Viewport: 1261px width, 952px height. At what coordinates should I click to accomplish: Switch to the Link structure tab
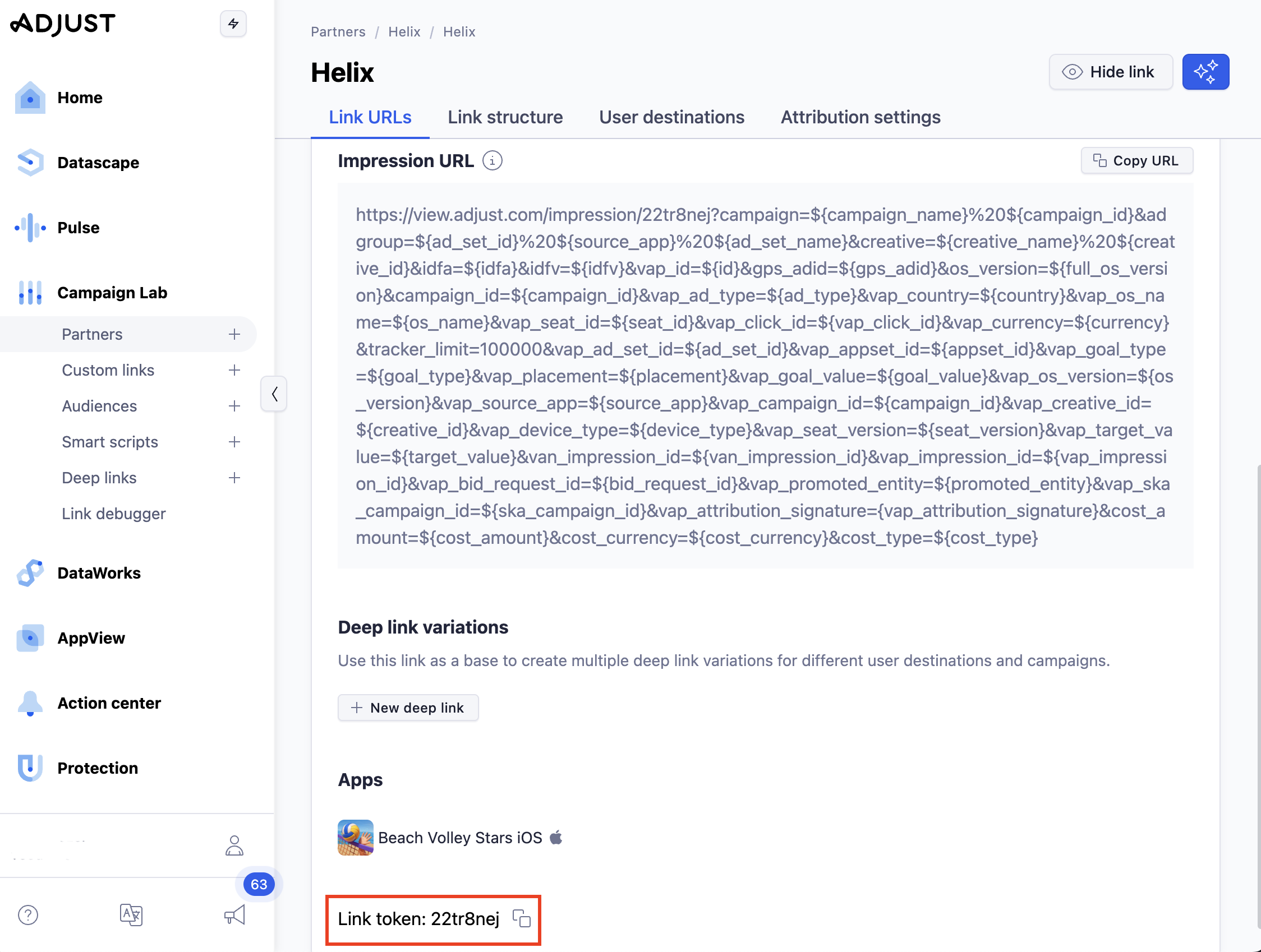click(x=505, y=117)
